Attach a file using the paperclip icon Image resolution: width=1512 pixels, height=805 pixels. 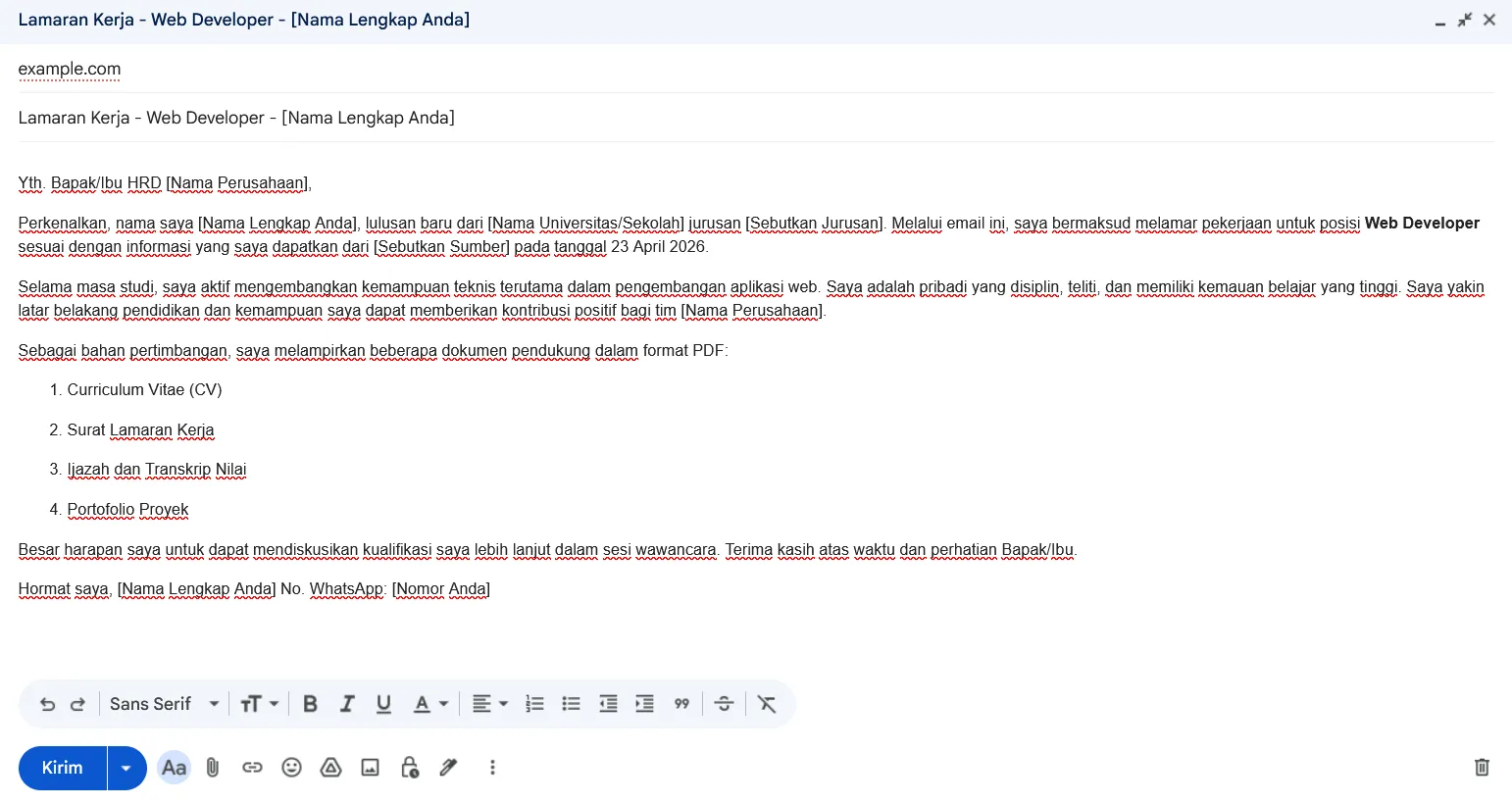click(213, 768)
